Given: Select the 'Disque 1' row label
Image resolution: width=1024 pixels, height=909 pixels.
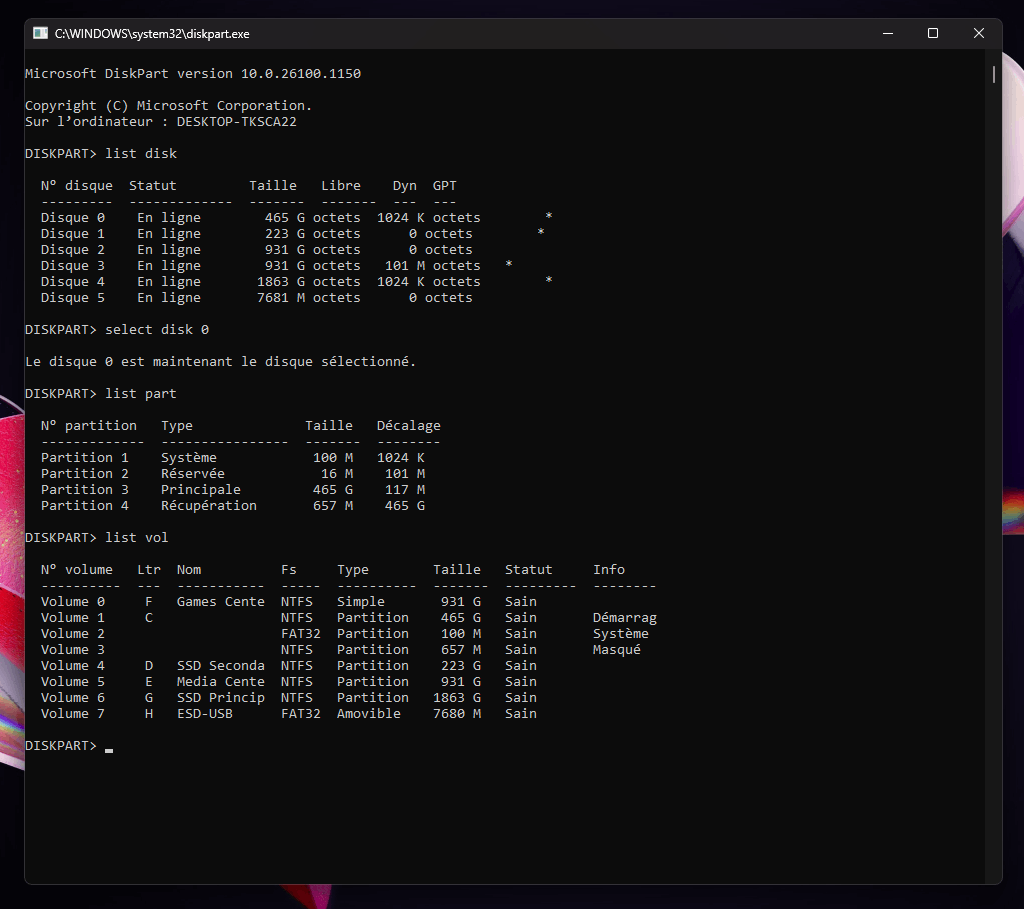Looking at the screenshot, I should (x=72, y=234).
